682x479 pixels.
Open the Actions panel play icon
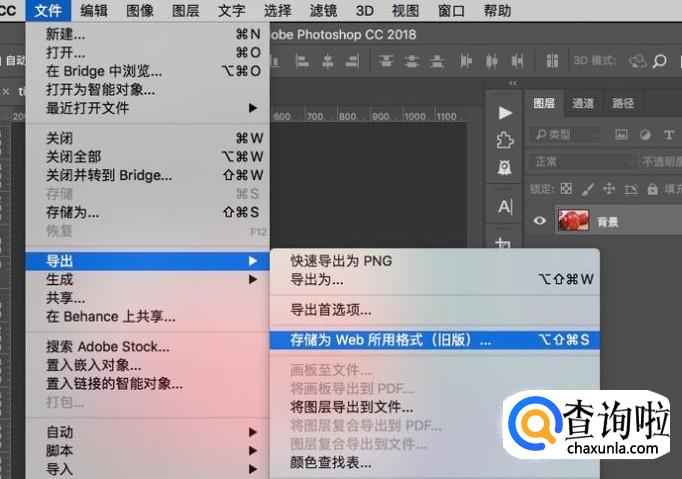pyautogui.click(x=505, y=113)
